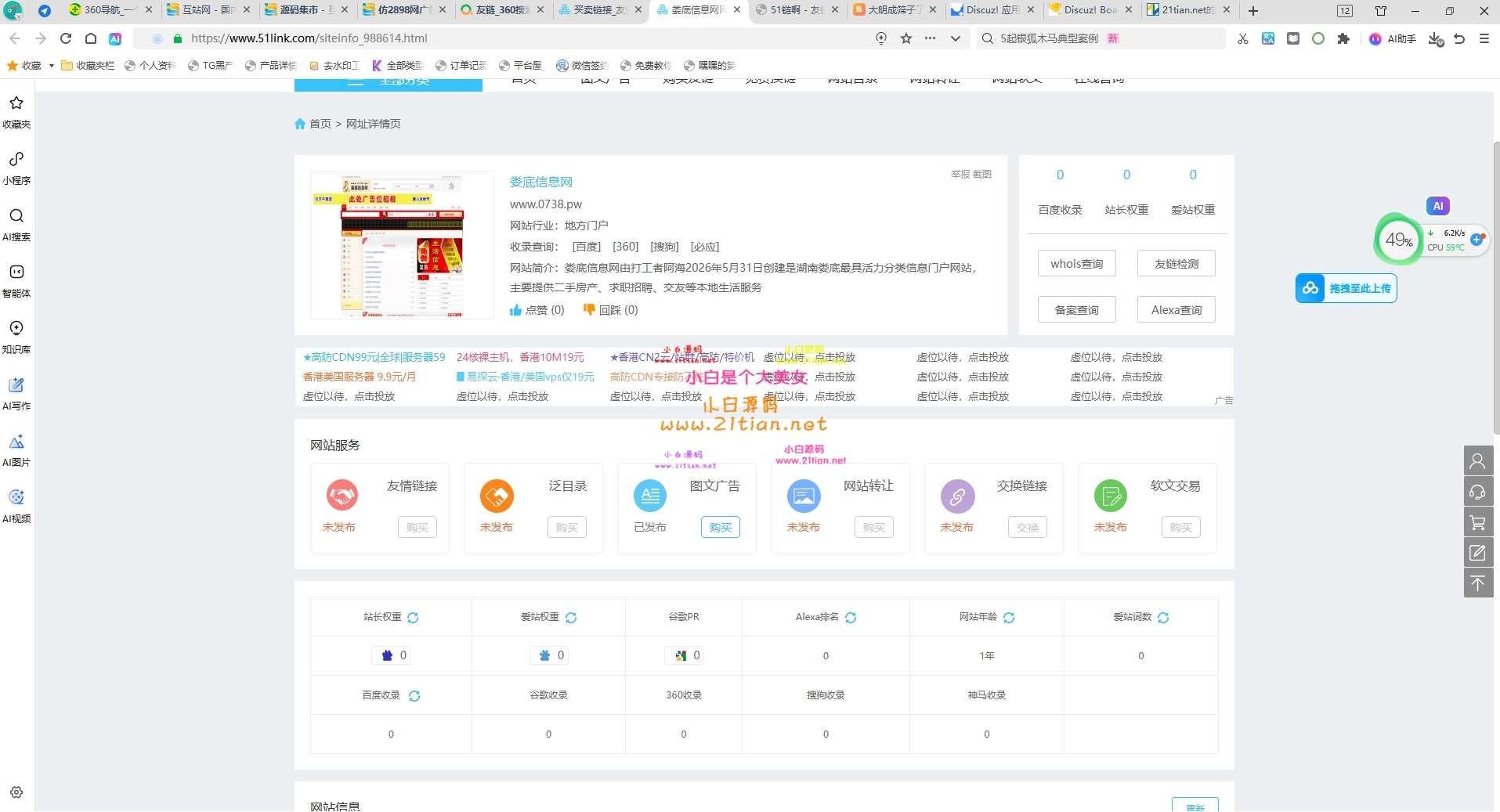Click the 49% memory accelerator ball
This screenshot has width=1500, height=812.
(x=1399, y=240)
